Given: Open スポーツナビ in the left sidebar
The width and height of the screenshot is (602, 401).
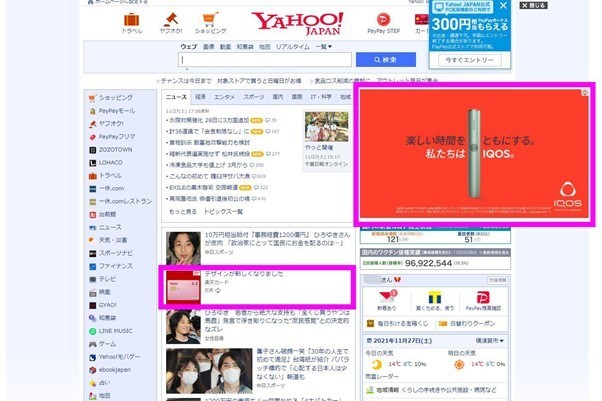Looking at the screenshot, I should tap(111, 254).
